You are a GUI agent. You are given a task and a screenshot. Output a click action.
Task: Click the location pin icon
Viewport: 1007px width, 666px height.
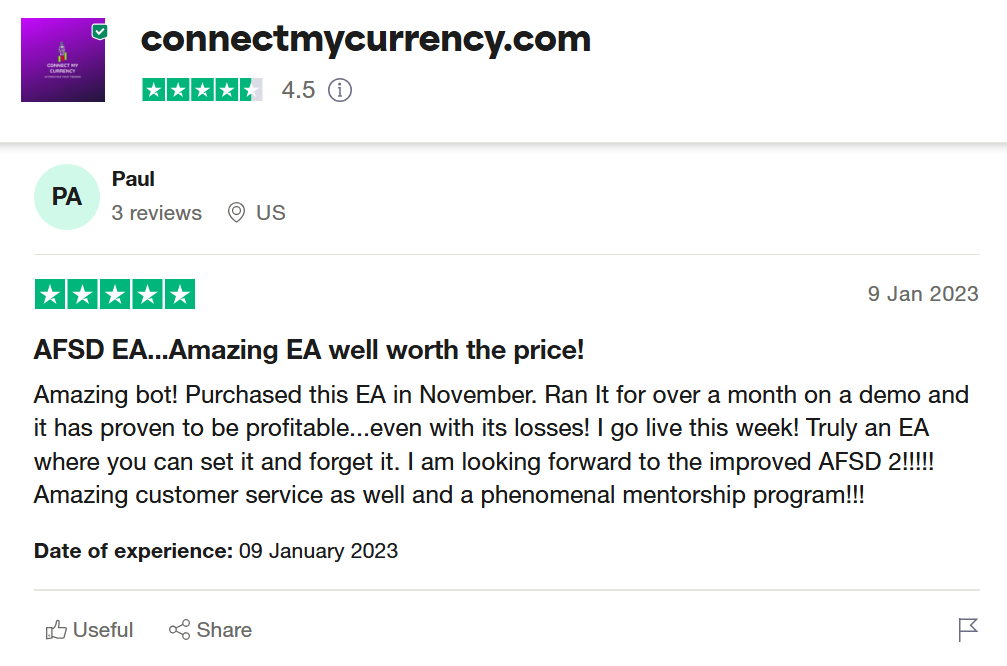[236, 213]
